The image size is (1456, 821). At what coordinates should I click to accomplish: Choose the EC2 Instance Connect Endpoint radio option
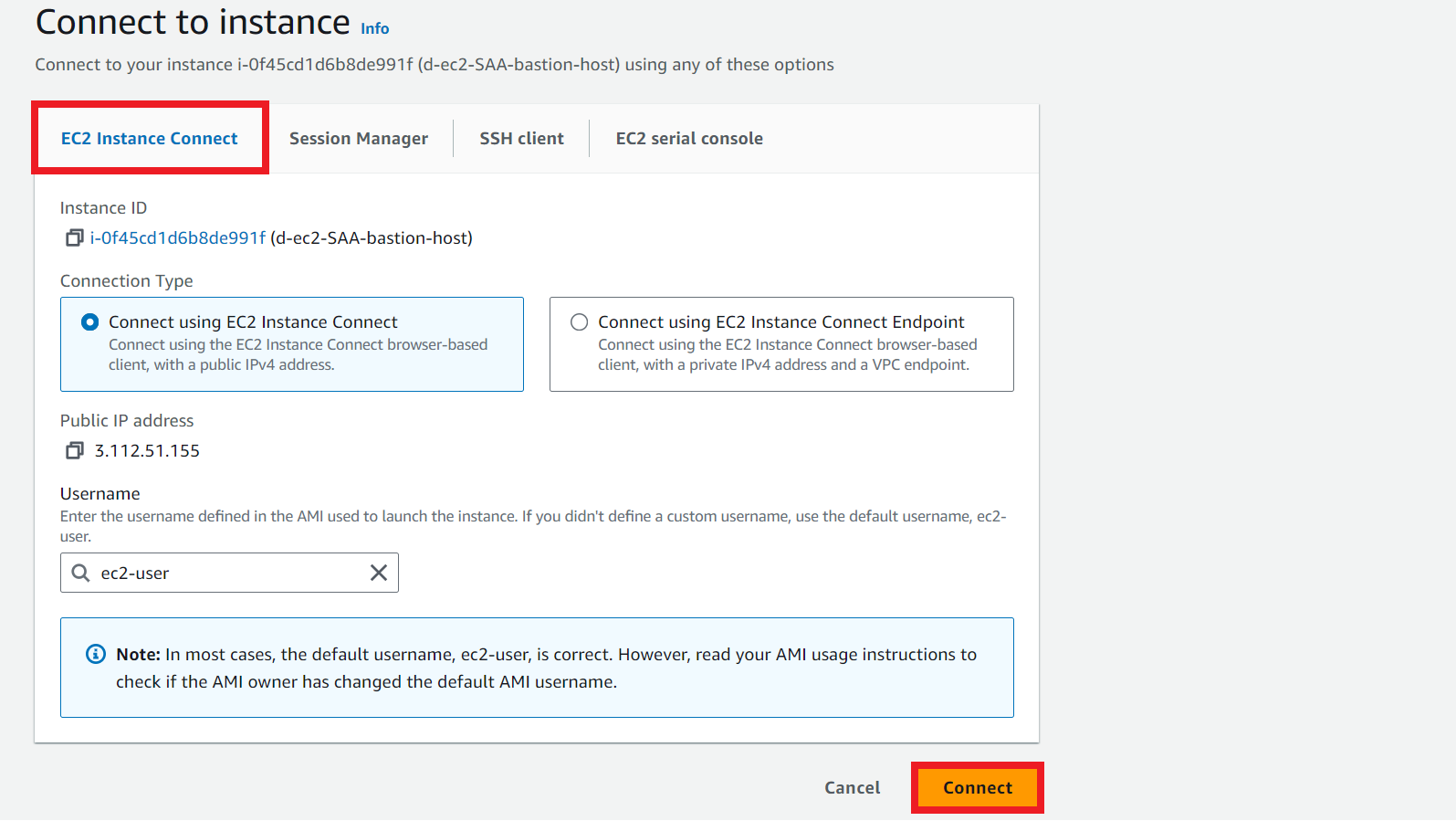(x=579, y=322)
